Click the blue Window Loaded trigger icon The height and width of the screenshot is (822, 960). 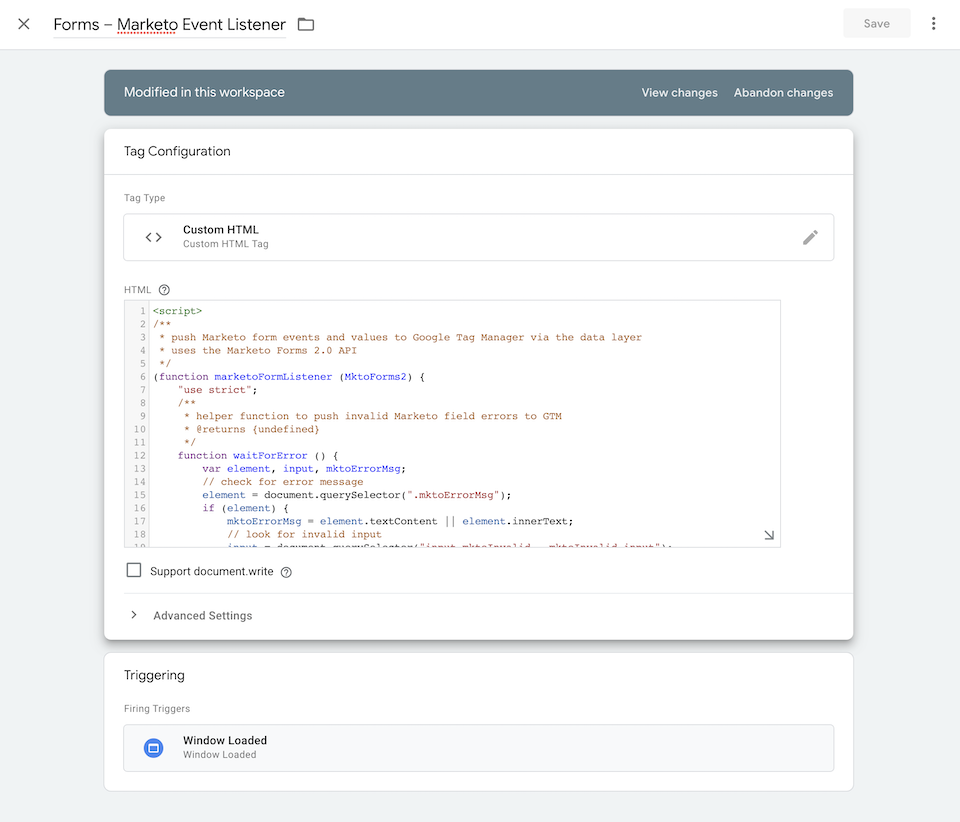tap(154, 748)
